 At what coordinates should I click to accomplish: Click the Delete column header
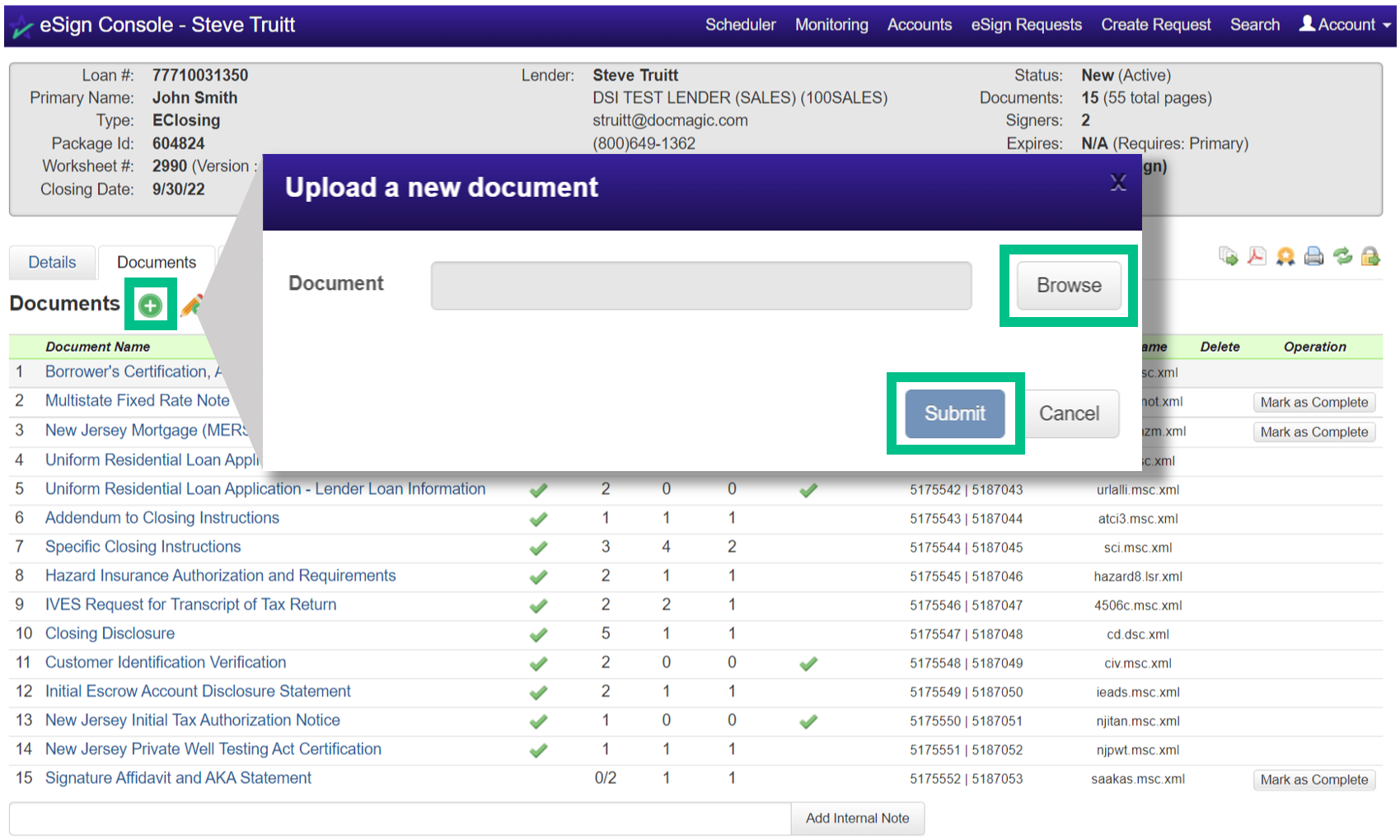(1220, 347)
